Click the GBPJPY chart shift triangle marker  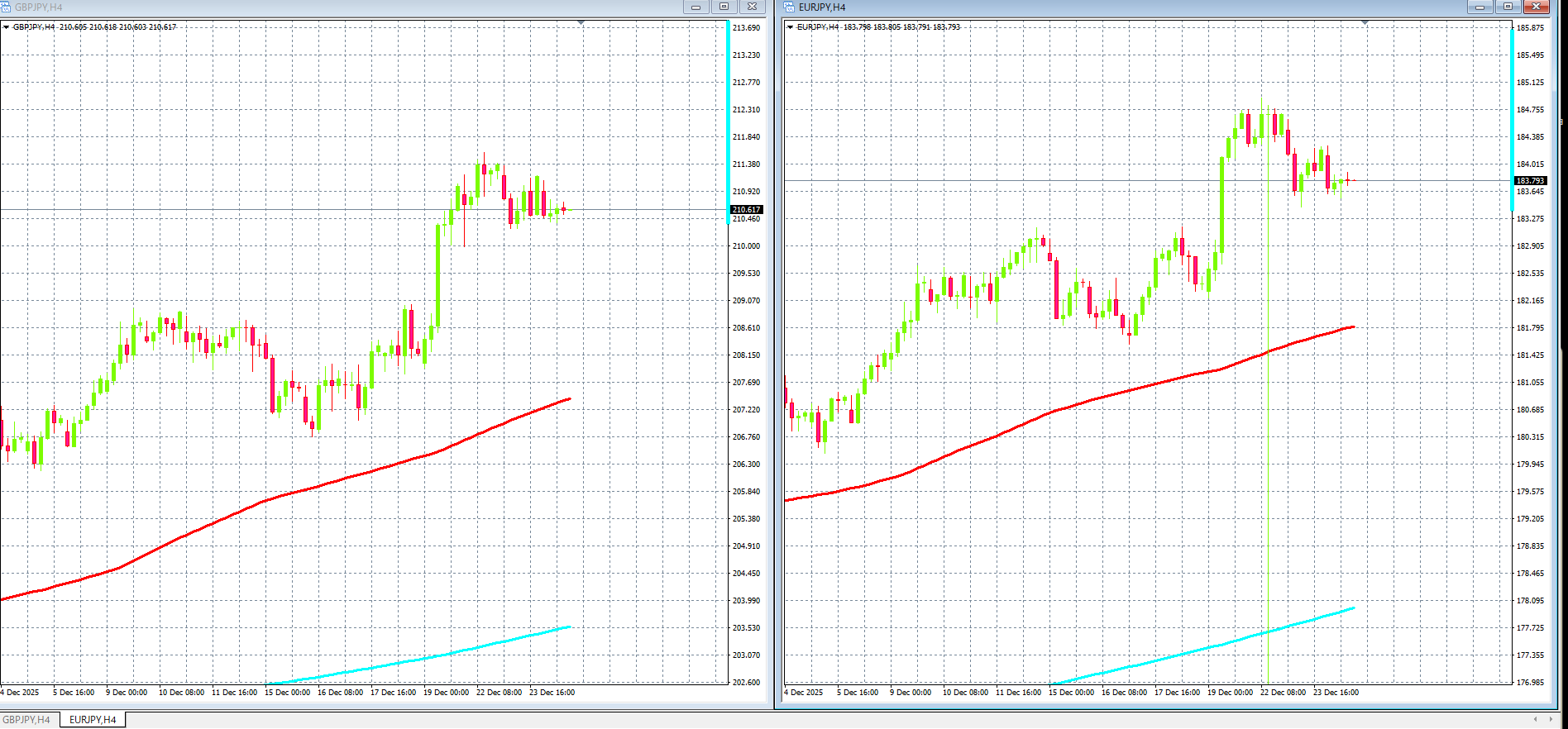tap(581, 22)
